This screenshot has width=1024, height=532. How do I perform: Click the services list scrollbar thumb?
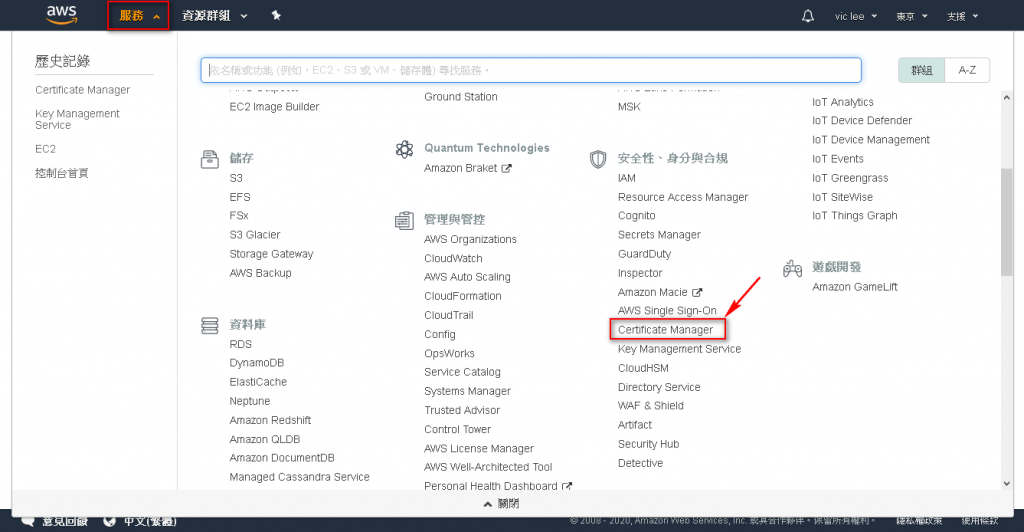[x=1006, y=222]
